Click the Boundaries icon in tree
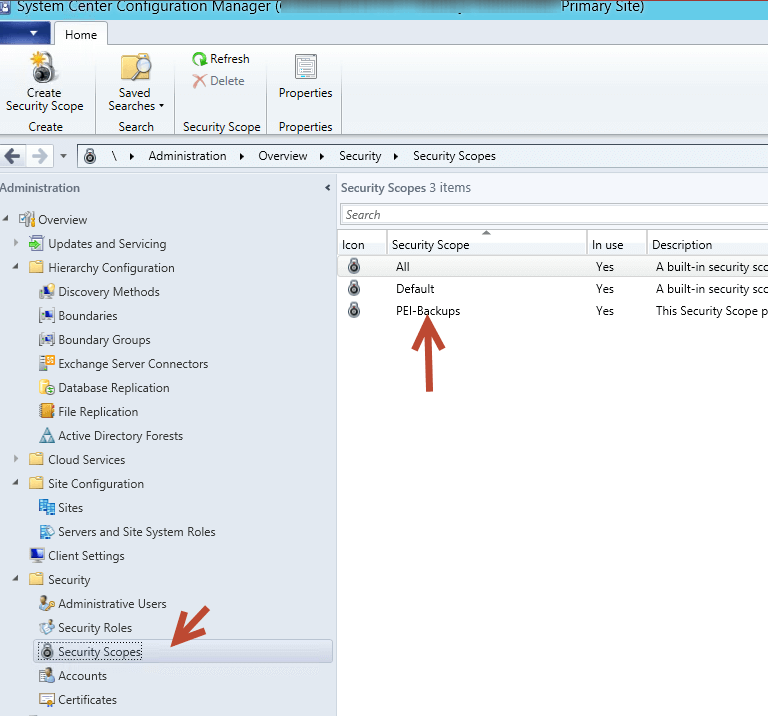The image size is (768, 716). click(47, 315)
